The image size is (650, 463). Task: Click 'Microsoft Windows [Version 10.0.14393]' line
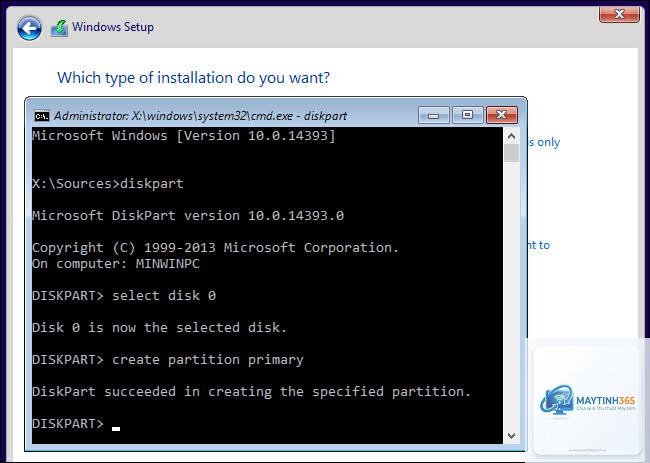184,136
